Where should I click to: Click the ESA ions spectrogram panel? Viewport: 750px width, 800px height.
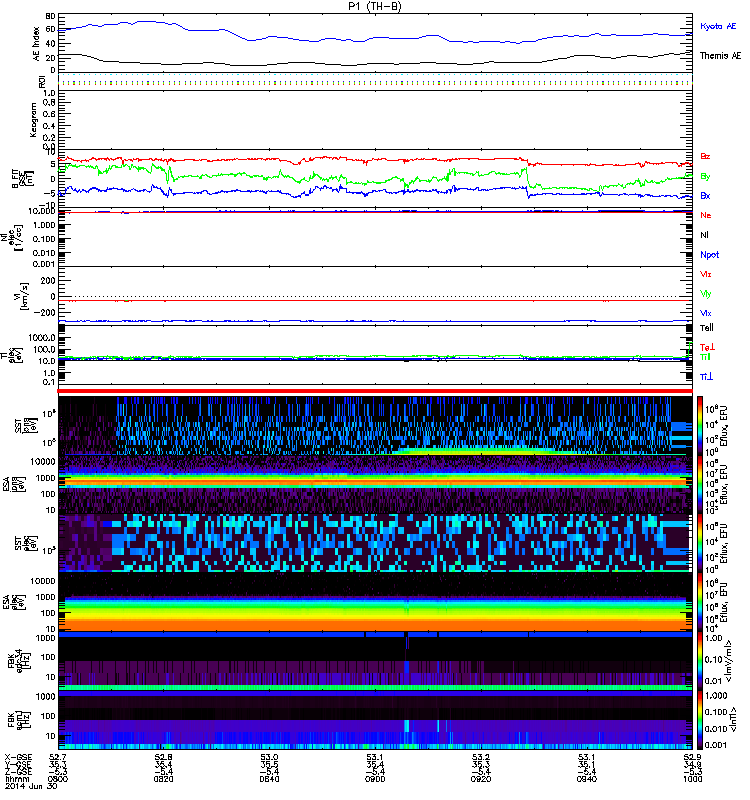coord(376,484)
